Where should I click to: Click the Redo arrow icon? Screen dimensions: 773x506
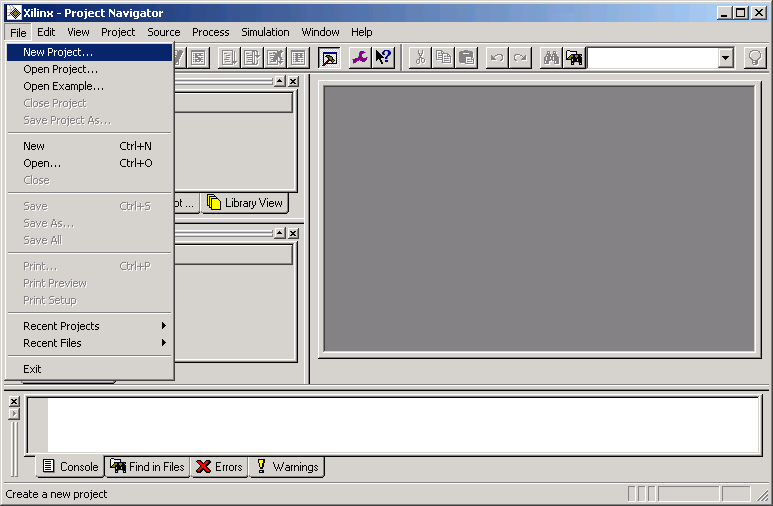pyautogui.click(x=520, y=58)
